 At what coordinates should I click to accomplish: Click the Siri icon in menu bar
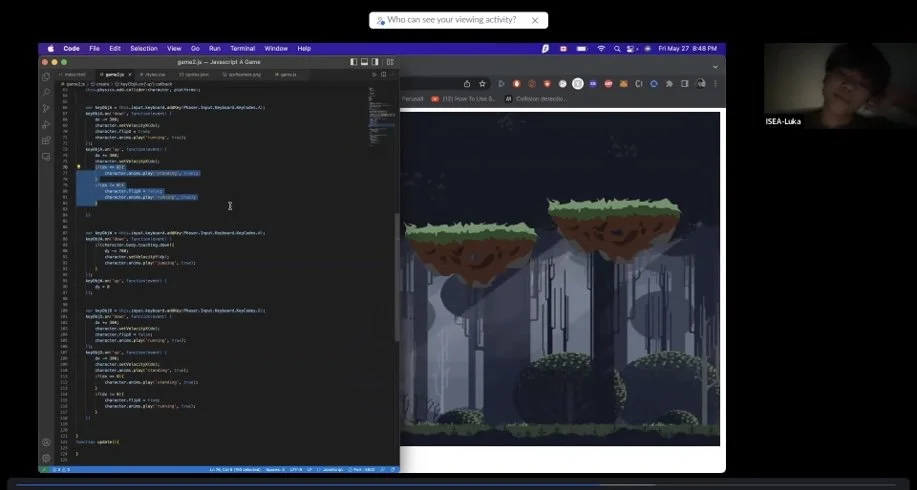[x=647, y=49]
